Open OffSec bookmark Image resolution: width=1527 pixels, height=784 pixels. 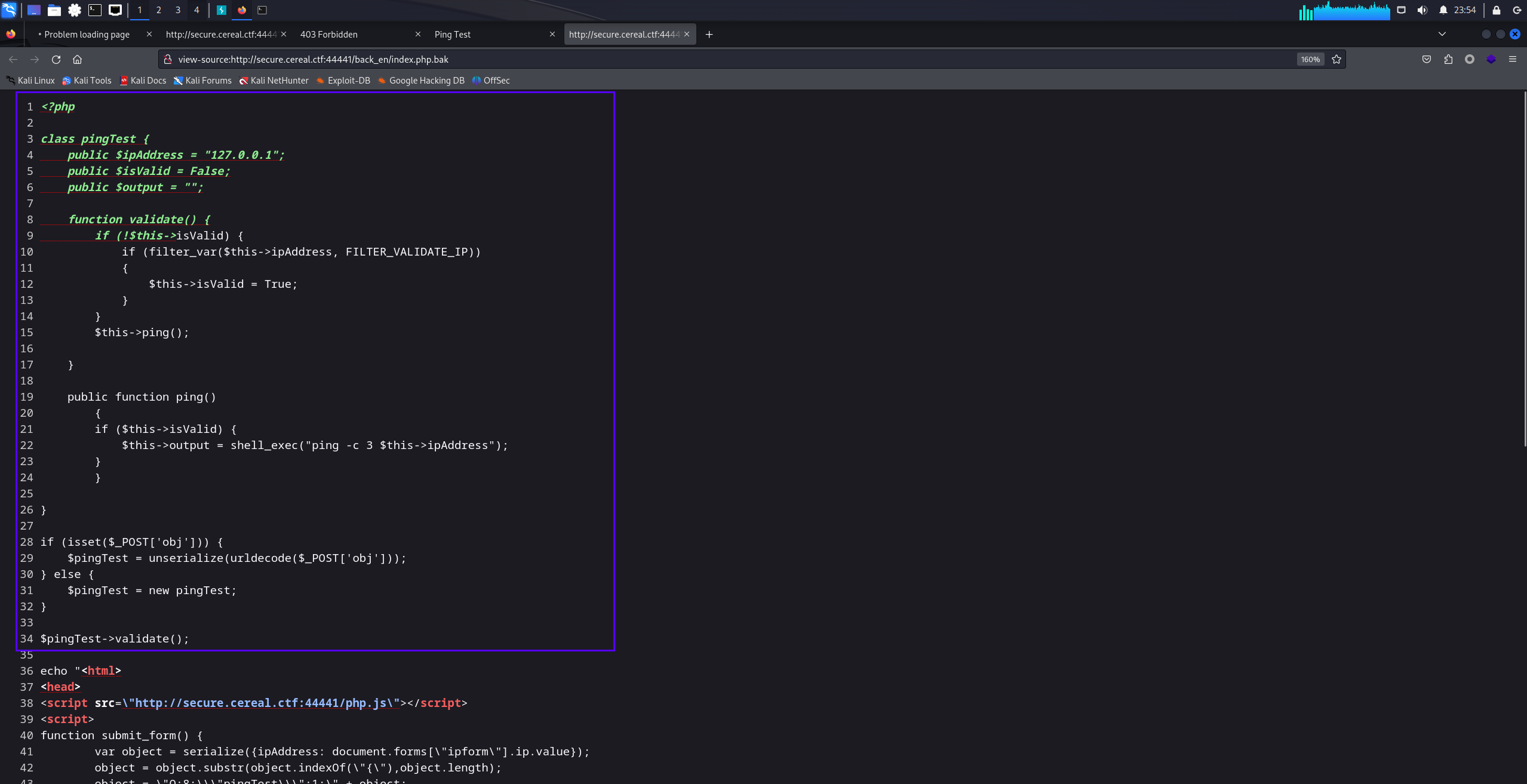(491, 81)
